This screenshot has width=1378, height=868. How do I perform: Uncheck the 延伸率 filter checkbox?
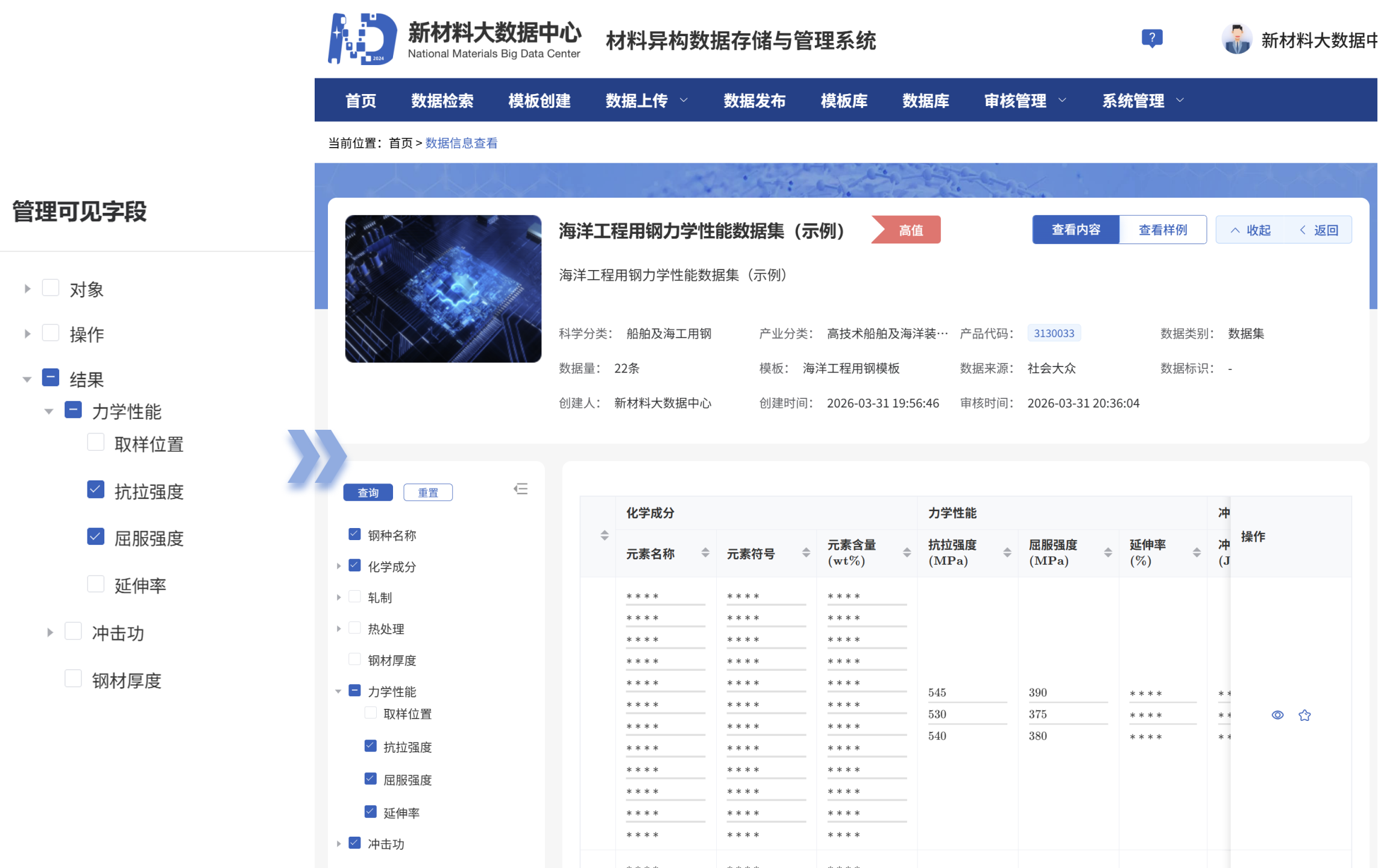[x=370, y=811]
